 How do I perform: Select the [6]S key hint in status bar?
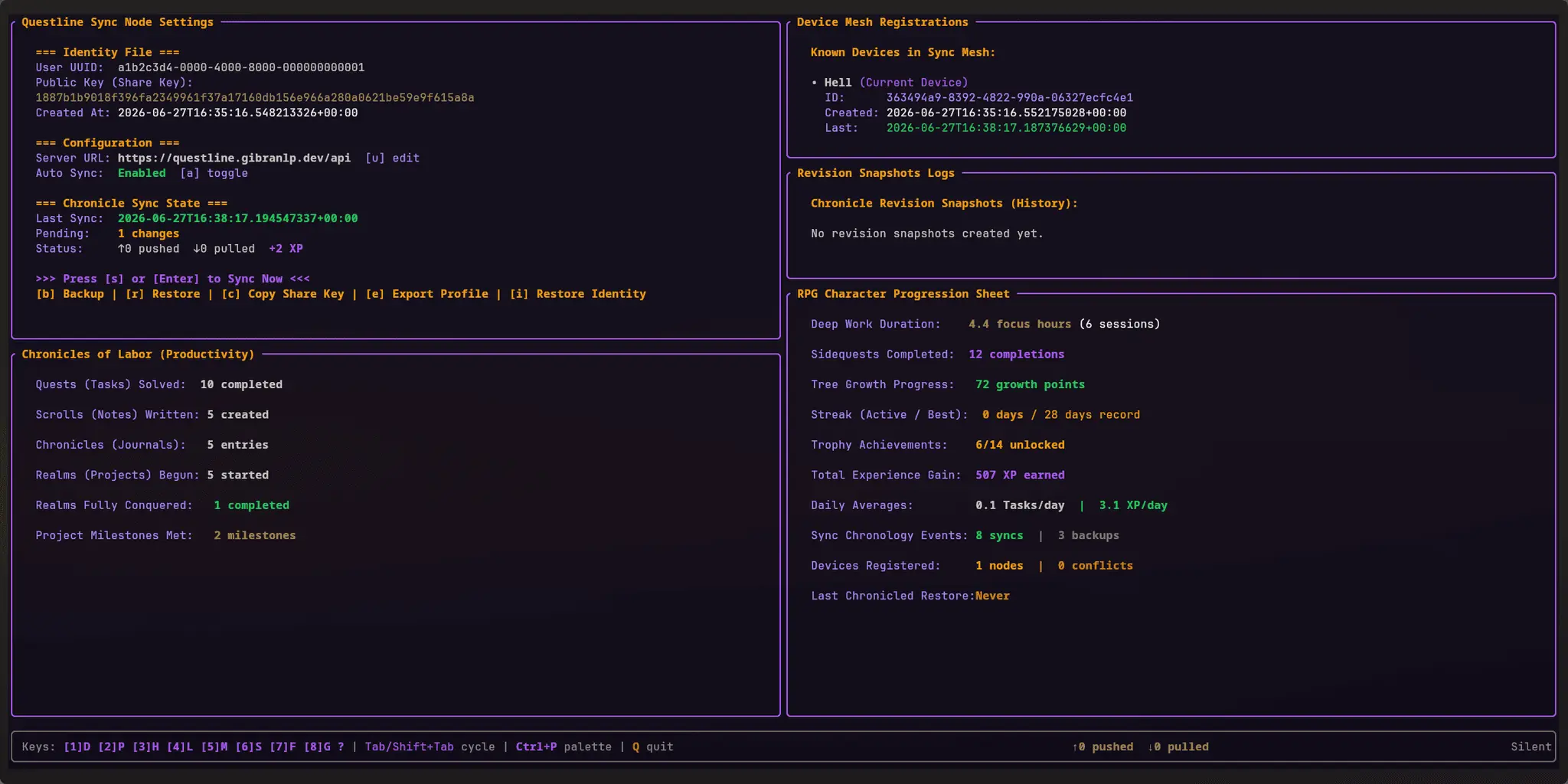tap(249, 746)
